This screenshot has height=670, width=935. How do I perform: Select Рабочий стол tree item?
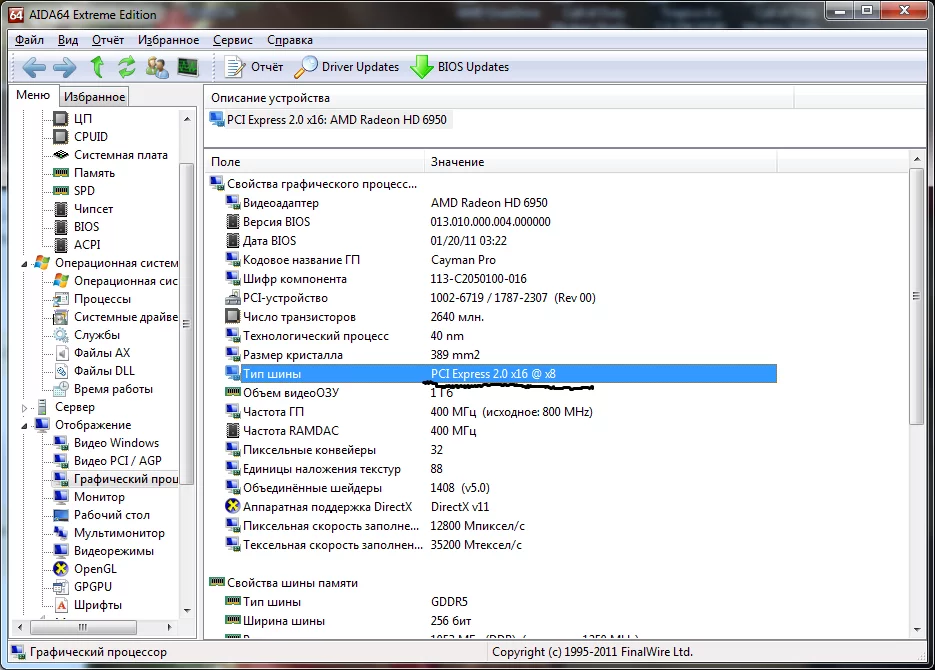point(102,514)
